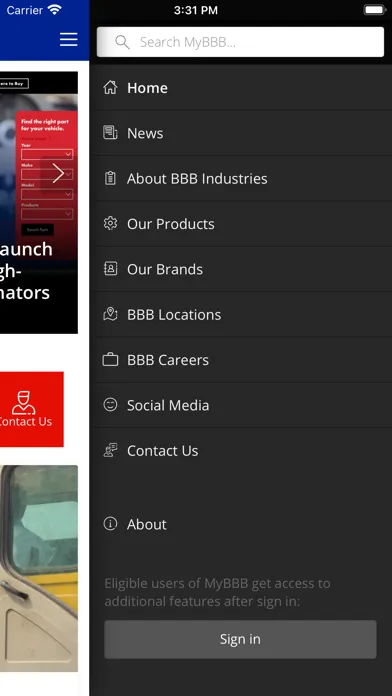392x696 pixels.
Task: Tap the red Contact Us tile
Action: [x=32, y=409]
